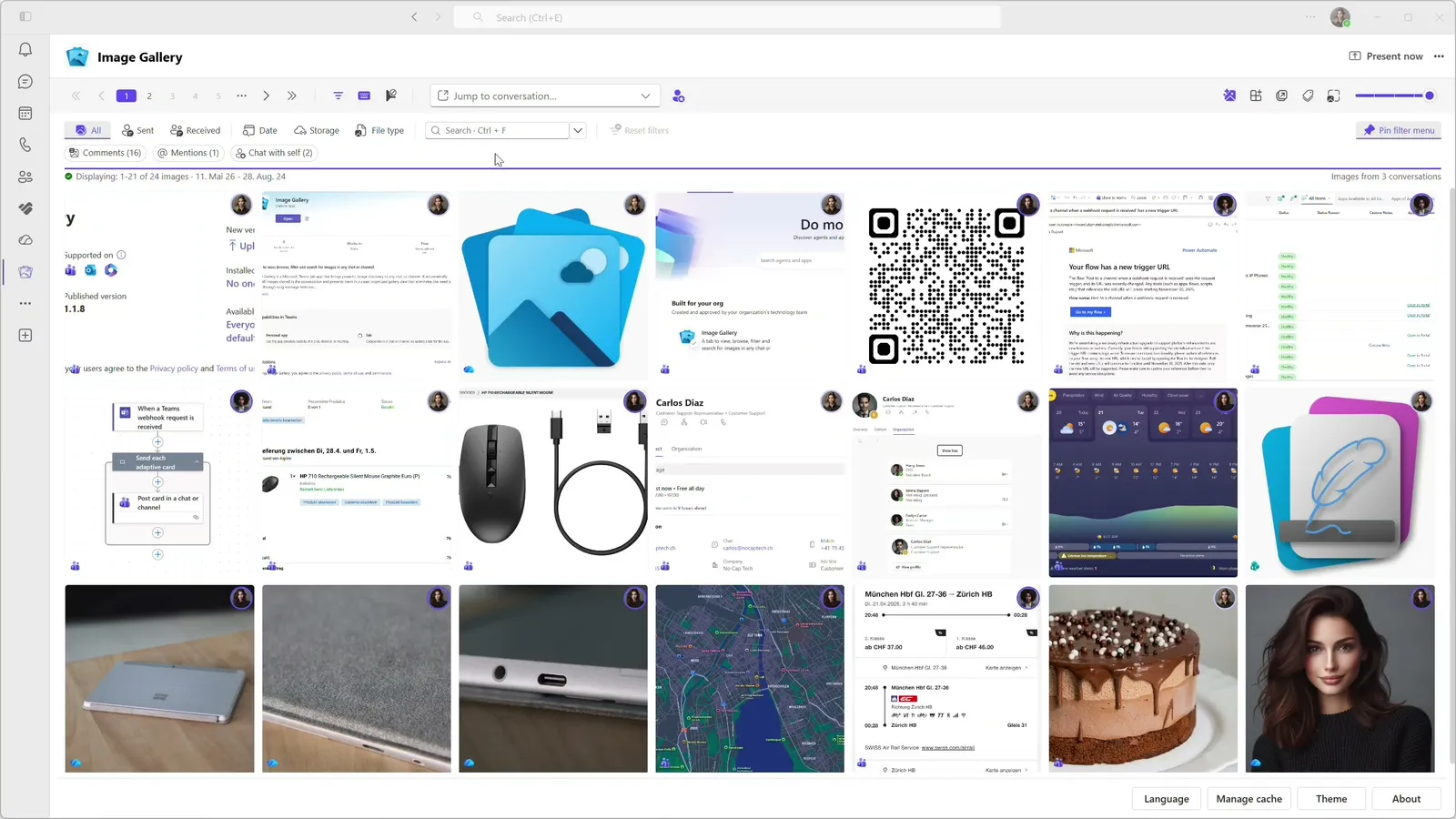The image size is (1456, 819).
Task: Click the open in new window icon
Action: [1282, 96]
